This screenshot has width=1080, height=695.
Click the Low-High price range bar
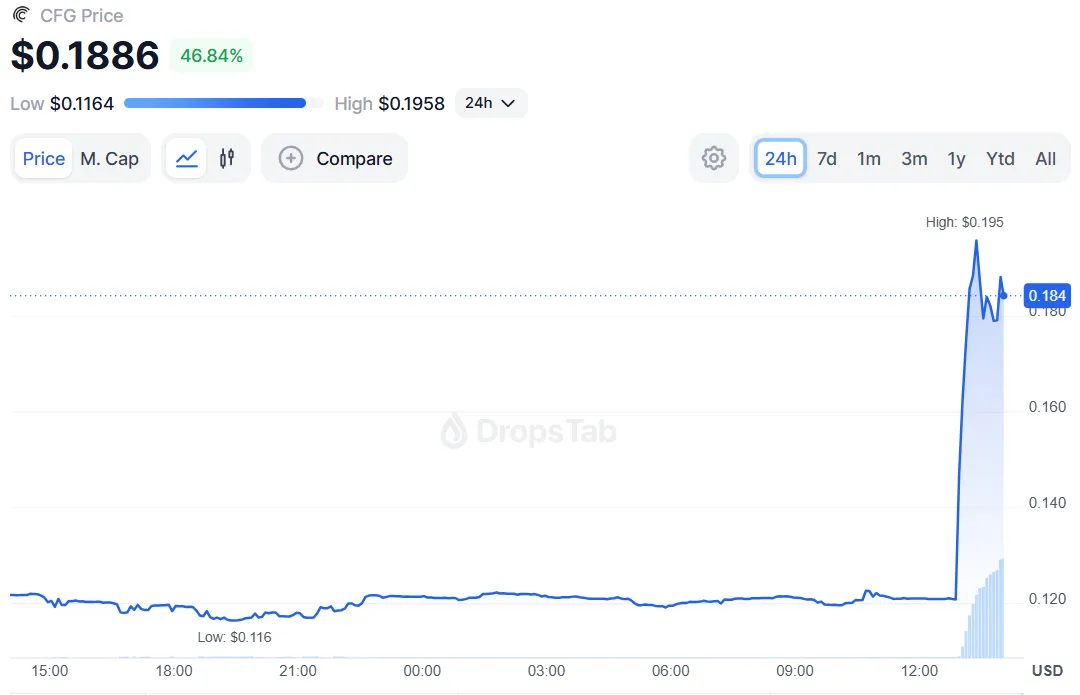223,103
